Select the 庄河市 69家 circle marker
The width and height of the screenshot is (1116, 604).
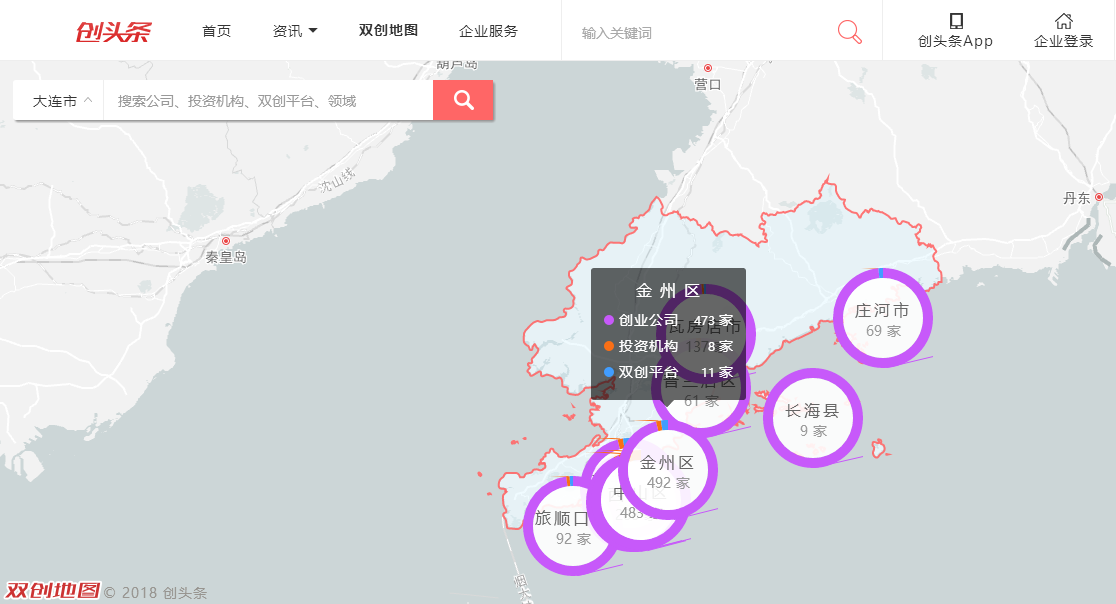883,318
